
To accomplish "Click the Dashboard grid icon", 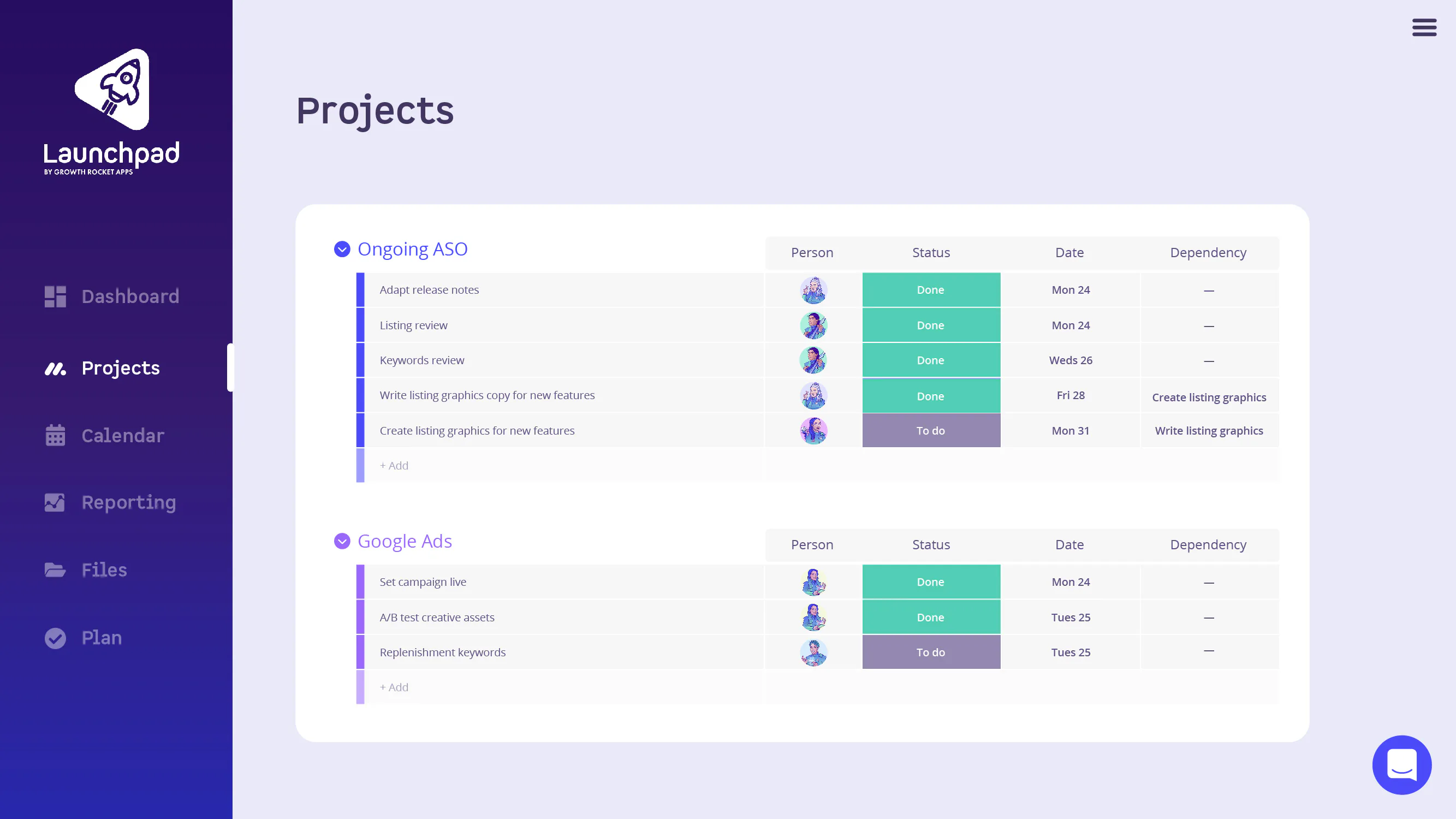I will point(55,296).
